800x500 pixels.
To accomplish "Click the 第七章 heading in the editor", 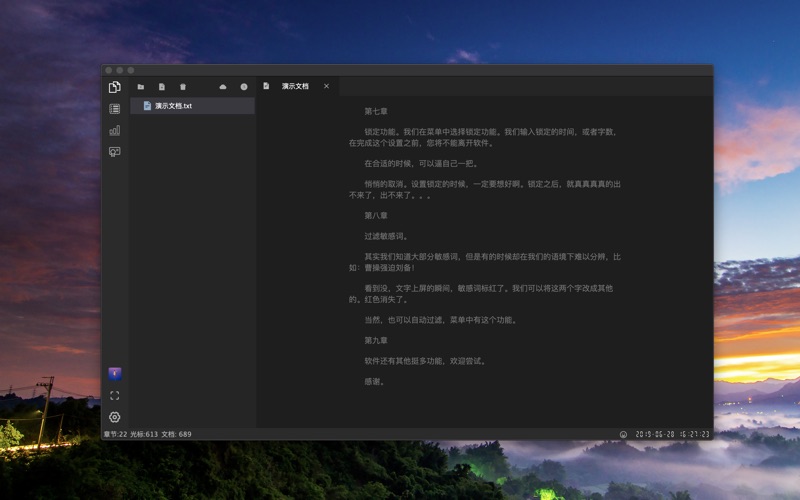I will coord(376,111).
